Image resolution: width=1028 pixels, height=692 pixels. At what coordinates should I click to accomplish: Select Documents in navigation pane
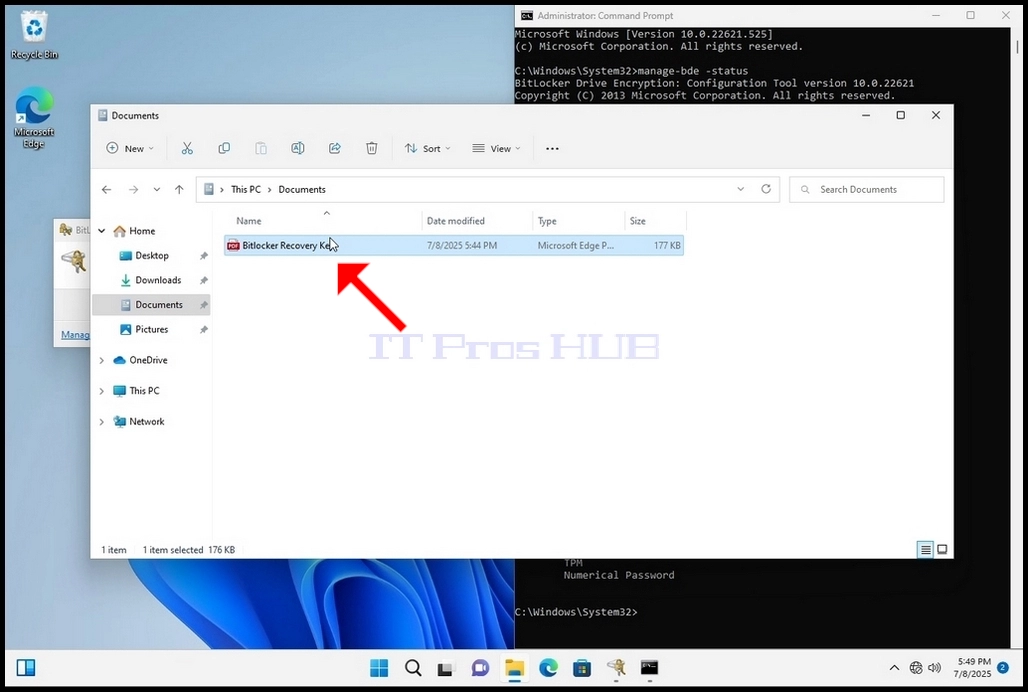click(x=151, y=305)
